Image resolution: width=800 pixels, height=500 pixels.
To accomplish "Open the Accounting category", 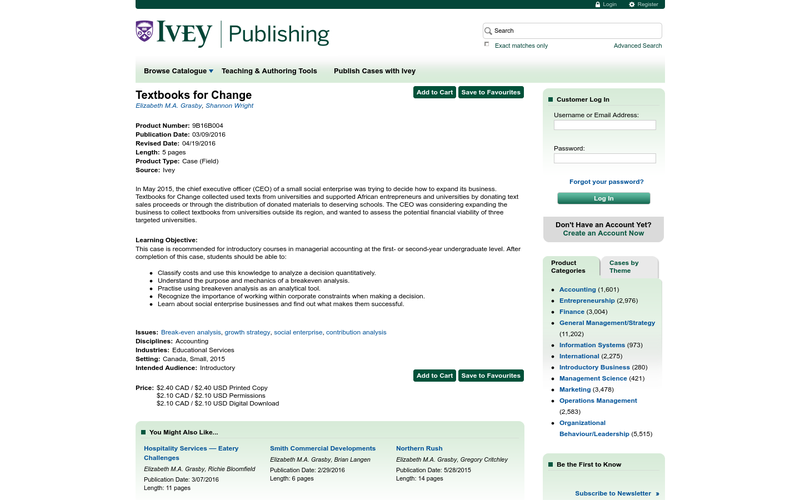I will (577, 289).
